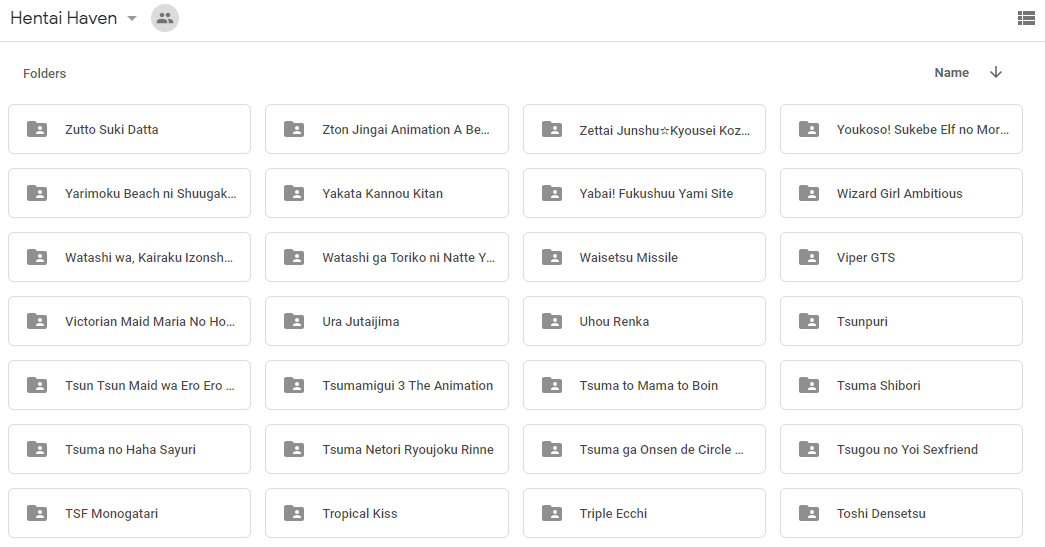
Task: Select Tsugou no Yoi Sexfriend folder name
Action: (x=908, y=450)
